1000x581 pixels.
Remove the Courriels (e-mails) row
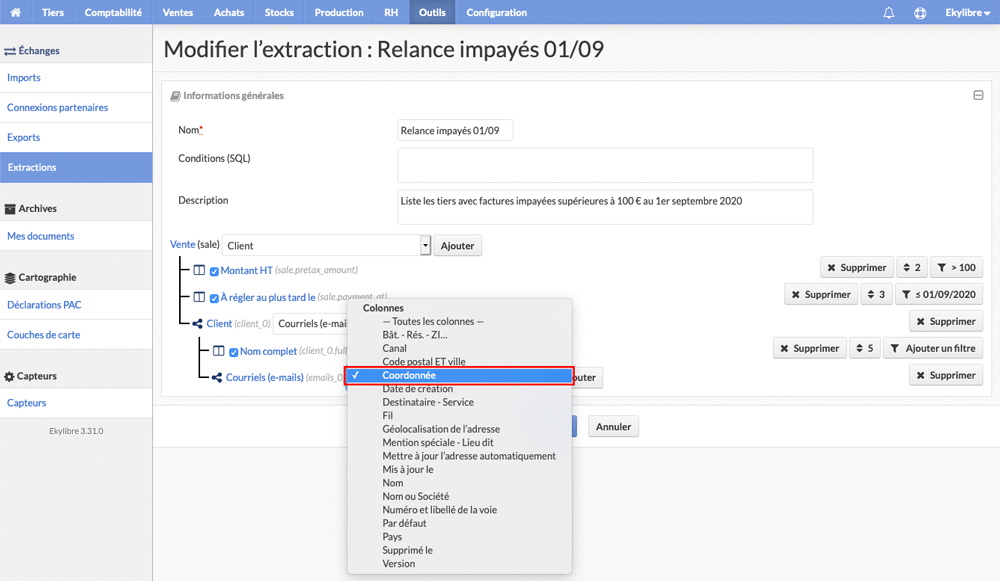click(946, 375)
